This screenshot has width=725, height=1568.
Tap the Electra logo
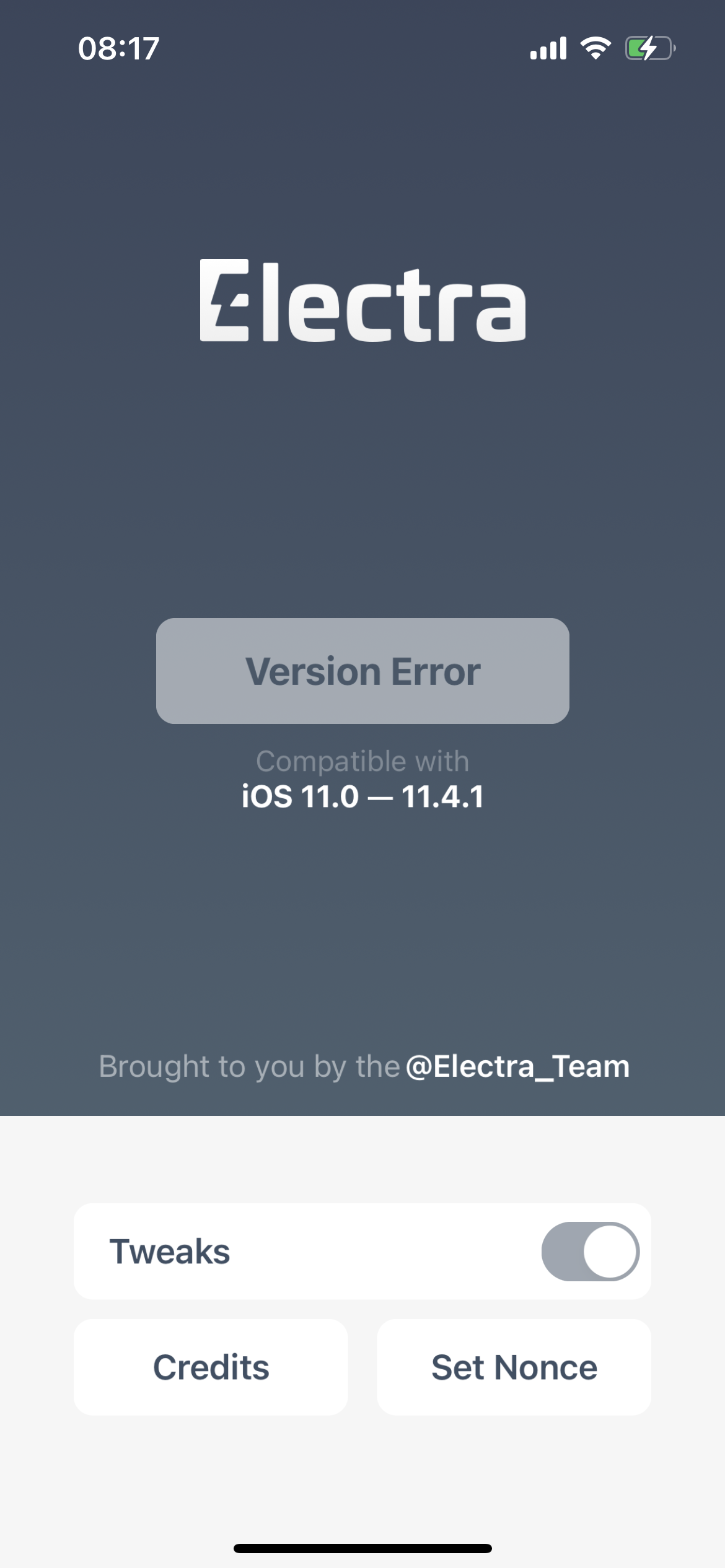[x=362, y=300]
